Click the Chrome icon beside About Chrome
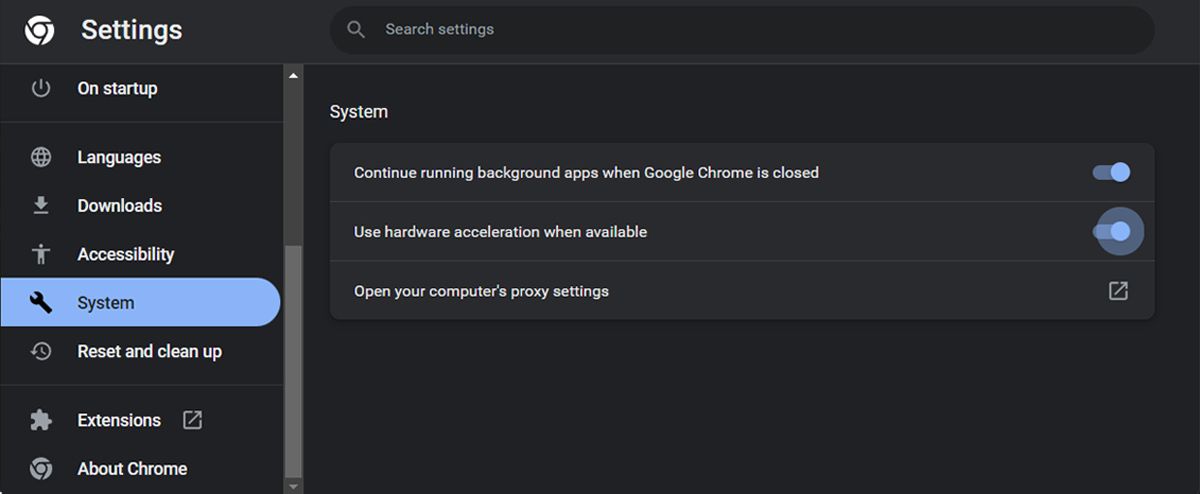 point(41,468)
